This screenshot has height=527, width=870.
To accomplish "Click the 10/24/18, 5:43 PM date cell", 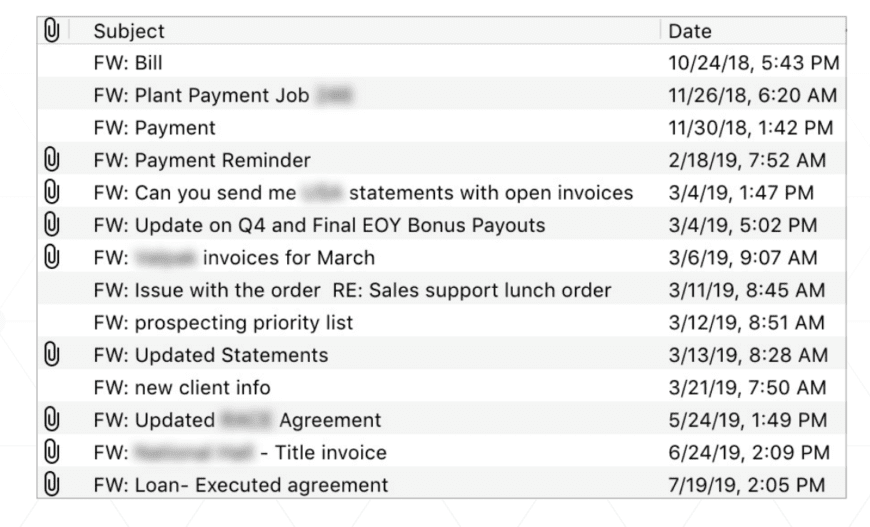I will click(753, 64).
